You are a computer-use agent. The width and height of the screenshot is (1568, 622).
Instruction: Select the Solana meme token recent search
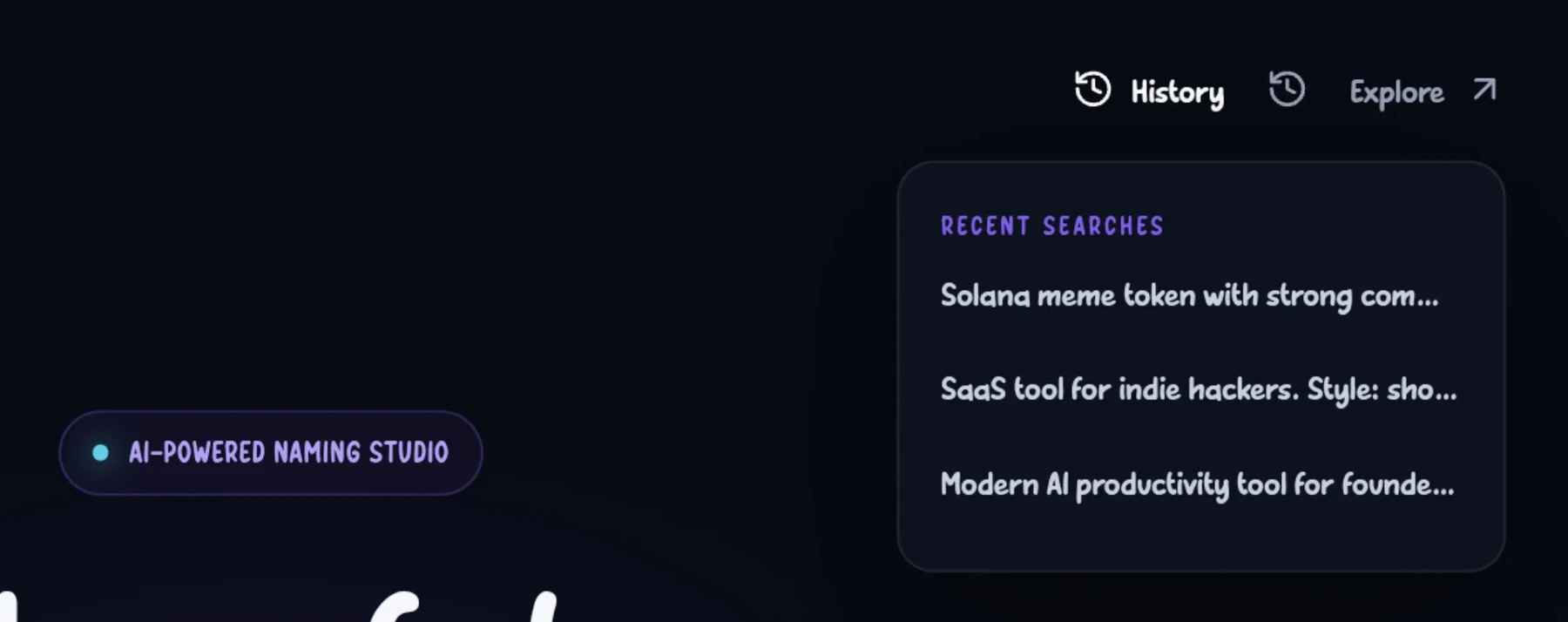pos(1189,296)
